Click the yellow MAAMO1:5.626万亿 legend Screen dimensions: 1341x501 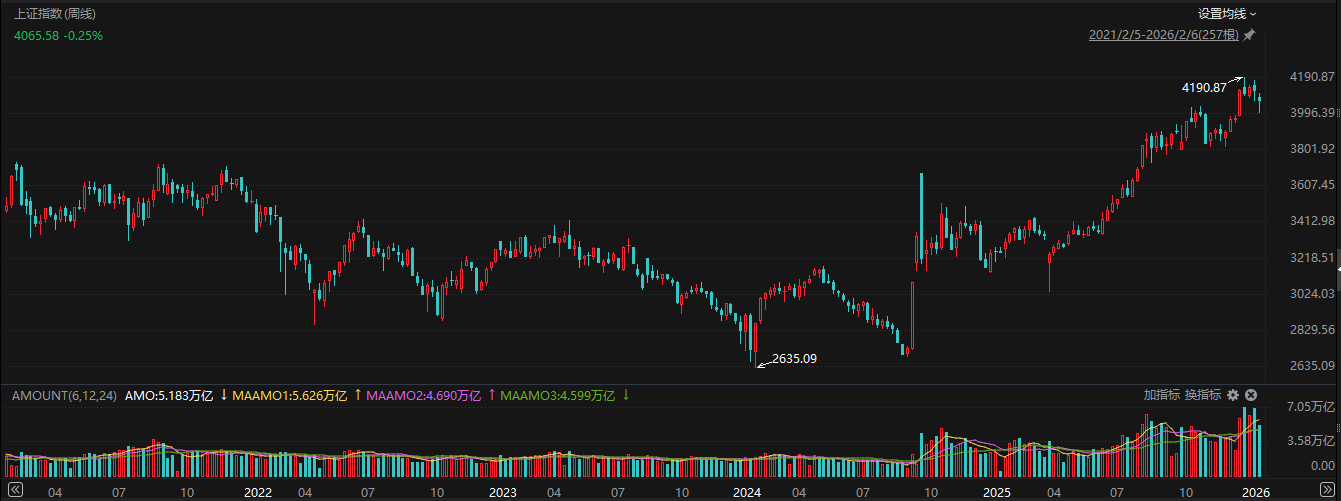[x=291, y=396]
